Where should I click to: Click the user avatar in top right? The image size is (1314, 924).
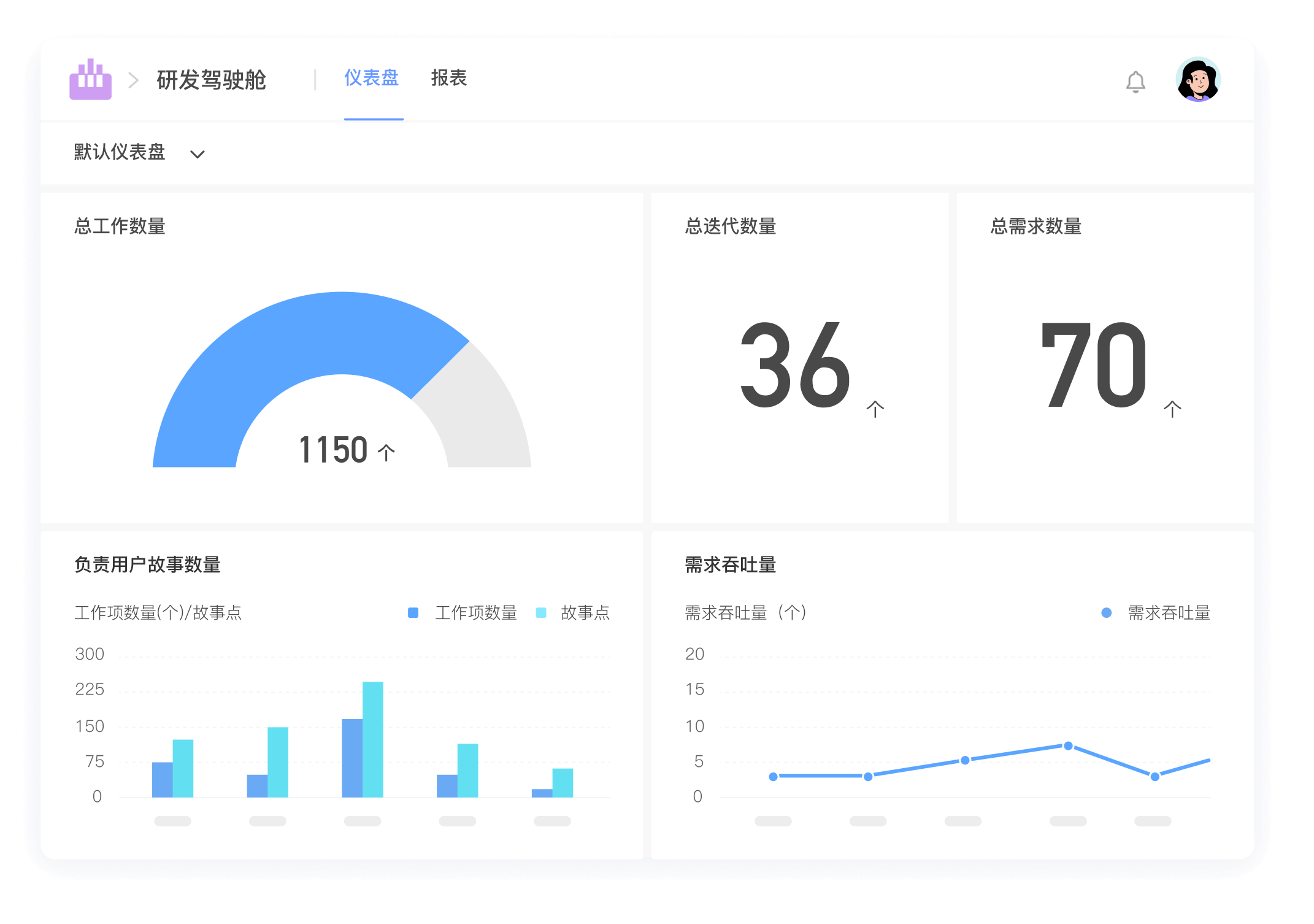tap(1197, 79)
